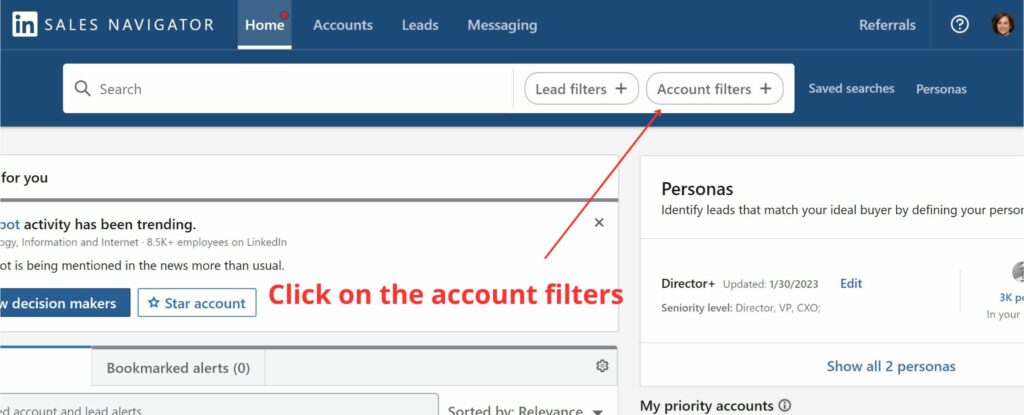Open the Help question mark icon
Image resolution: width=1024 pixels, height=415 pixels.
[x=959, y=25]
